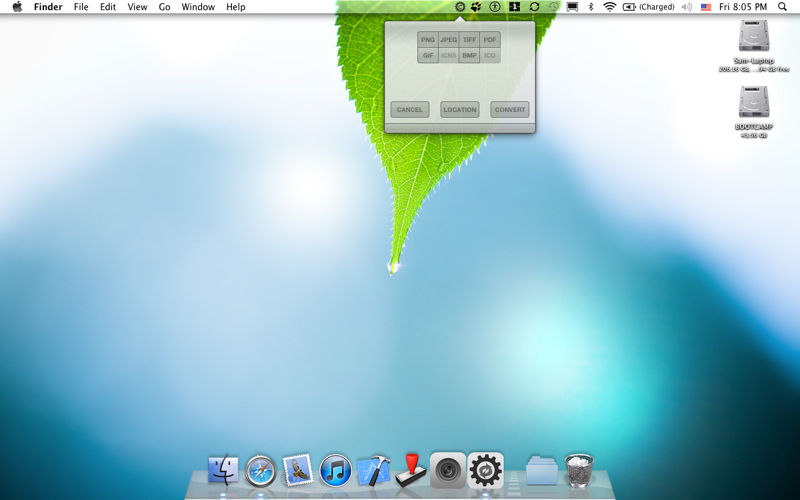Select PDF as conversion format
Image resolution: width=800 pixels, height=500 pixels.
[490, 40]
